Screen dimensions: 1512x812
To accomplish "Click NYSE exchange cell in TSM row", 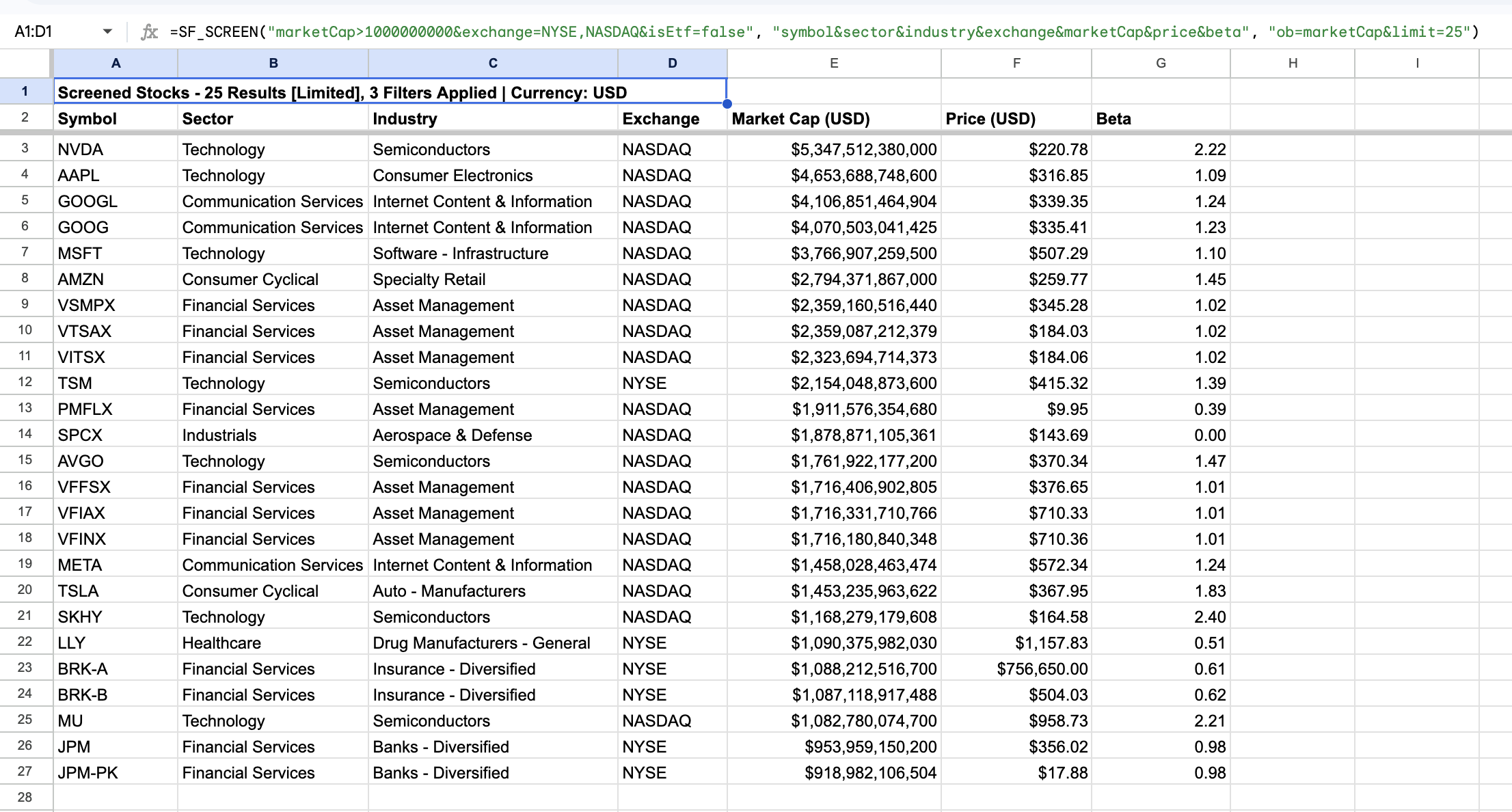I will [x=673, y=383].
